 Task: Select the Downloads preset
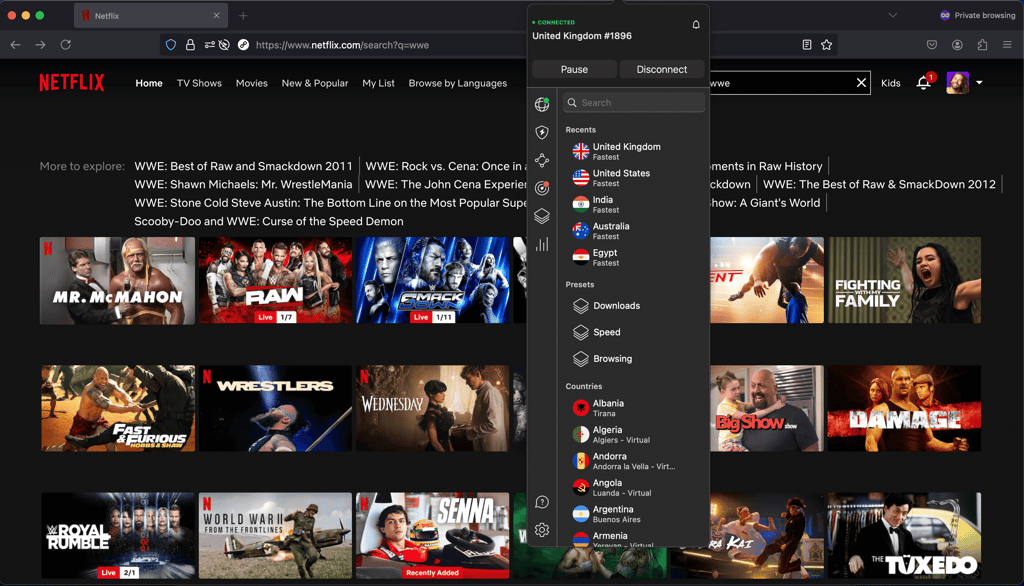[x=635, y=306]
